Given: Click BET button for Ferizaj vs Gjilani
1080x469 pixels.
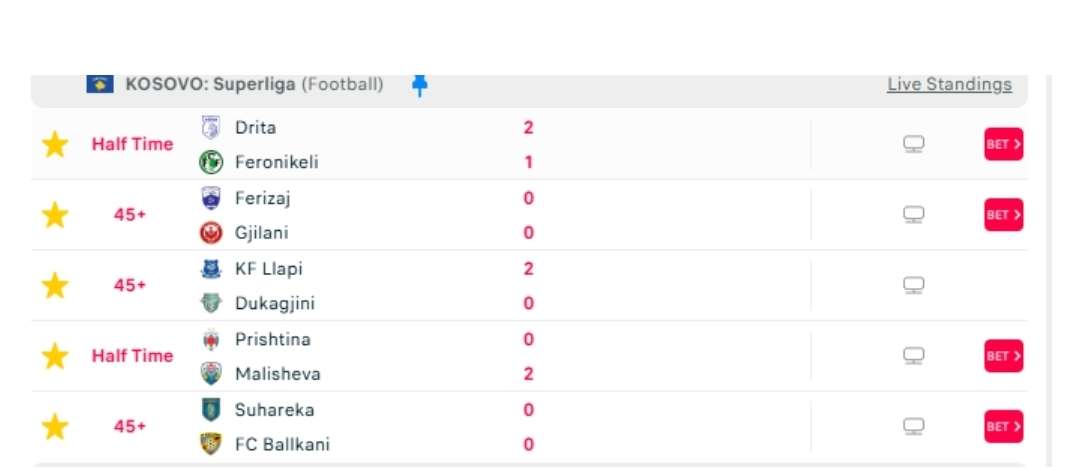Looking at the screenshot, I should tap(1004, 215).
